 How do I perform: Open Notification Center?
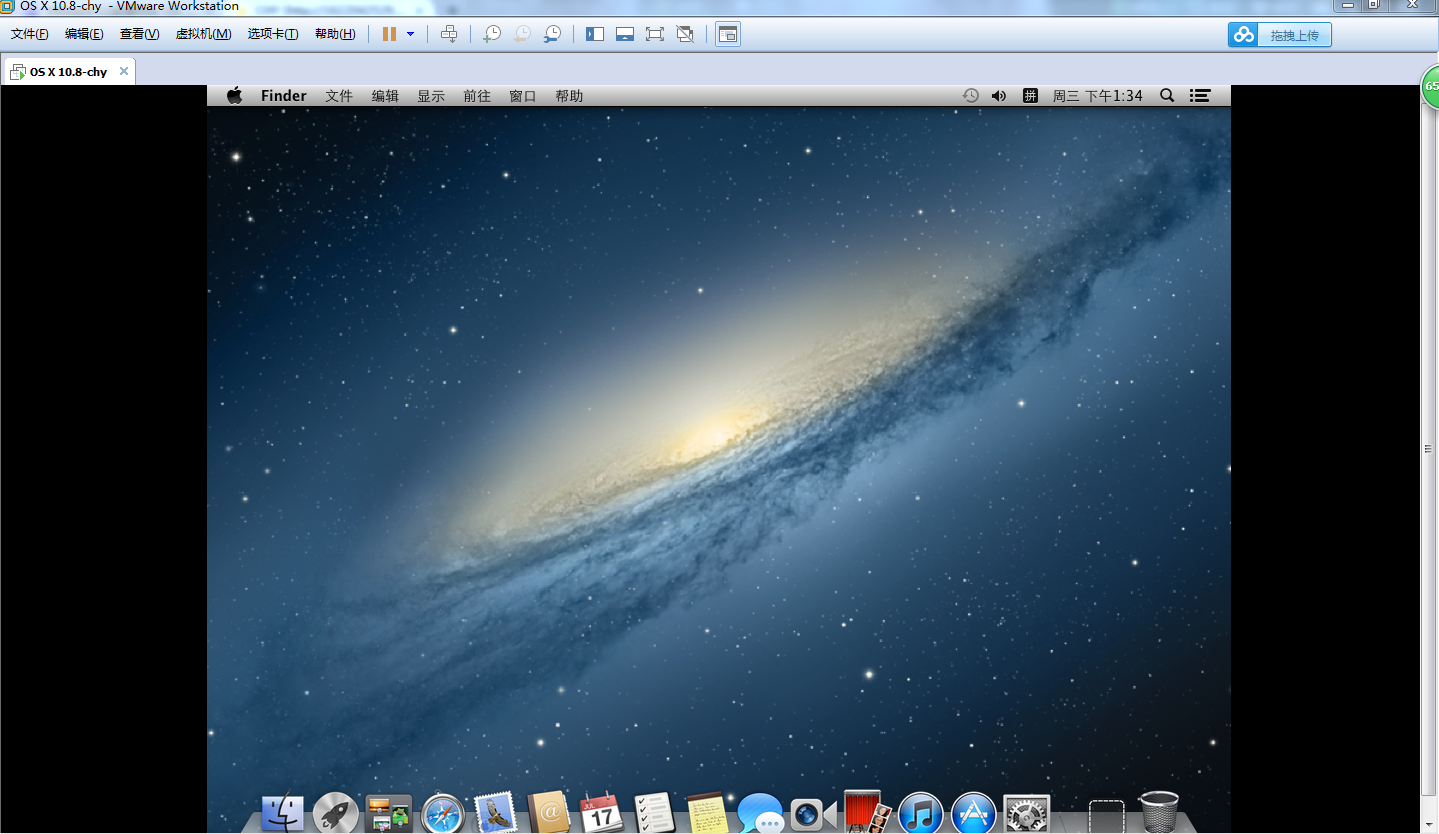click(1200, 96)
